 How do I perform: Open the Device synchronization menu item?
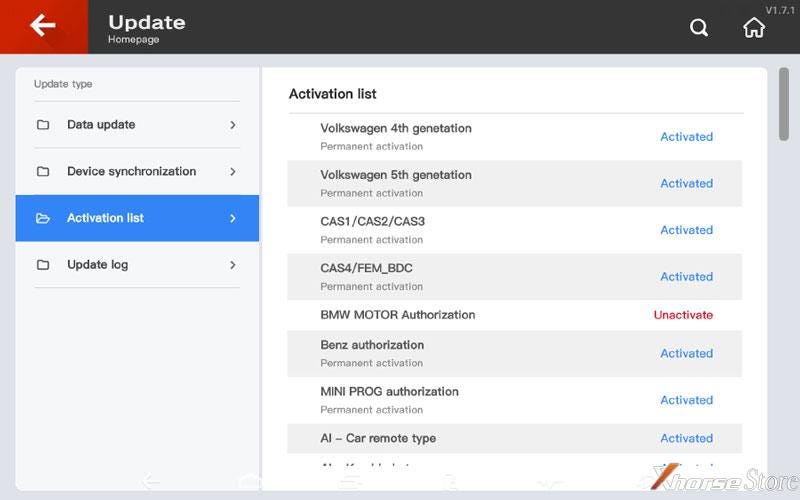[137, 171]
